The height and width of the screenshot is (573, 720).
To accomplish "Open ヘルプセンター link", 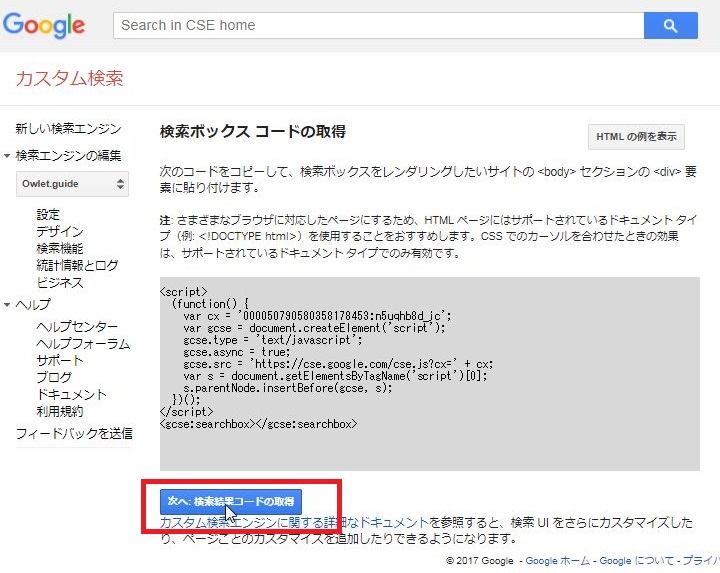I will tap(77, 327).
